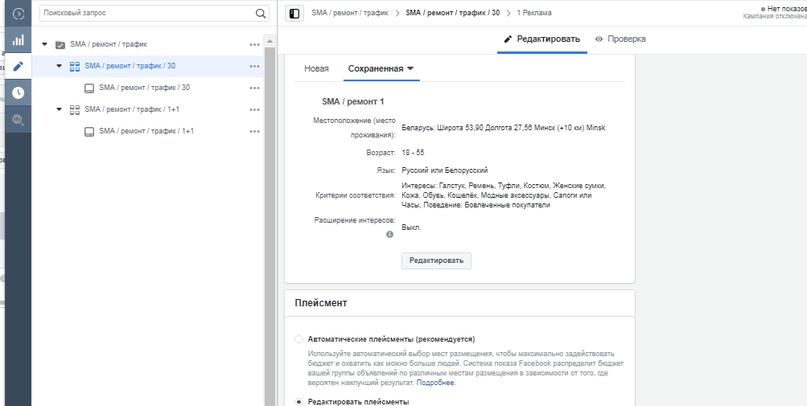Click the Плейсмент section heading

coord(321,303)
